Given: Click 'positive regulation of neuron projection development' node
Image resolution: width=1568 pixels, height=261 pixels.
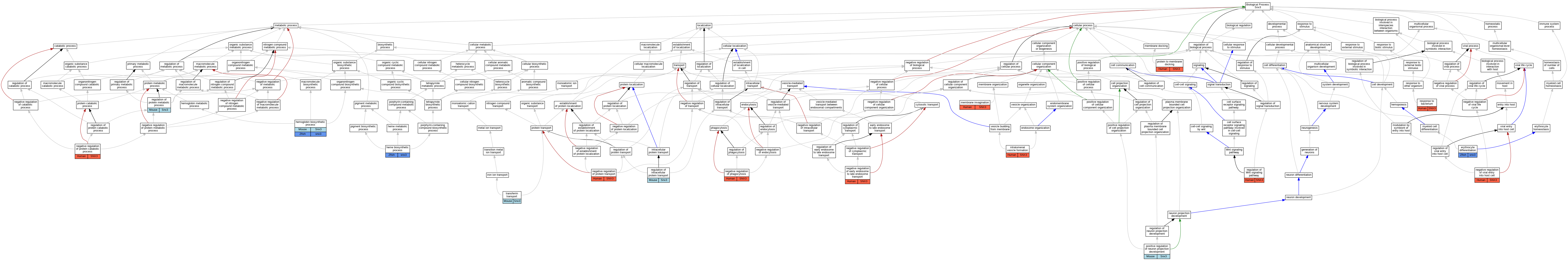Looking at the screenshot, I should click(x=1157, y=251).
